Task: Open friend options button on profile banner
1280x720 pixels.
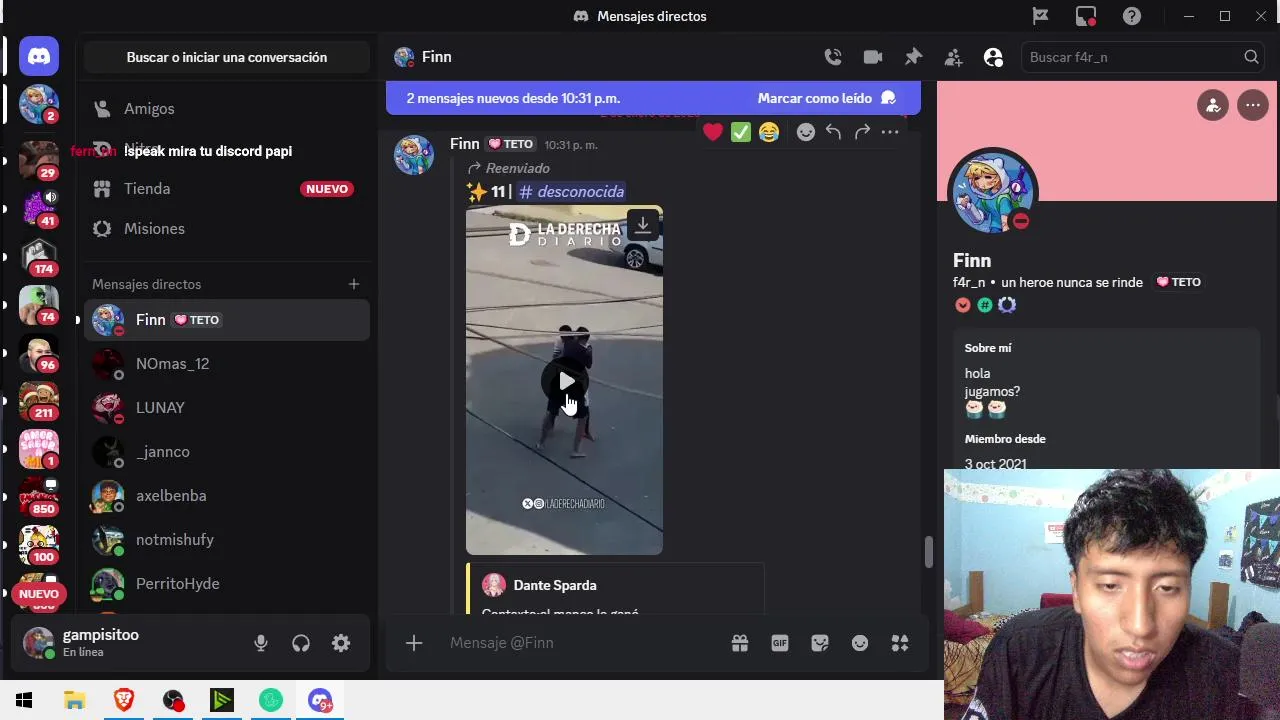Action: [1213, 105]
